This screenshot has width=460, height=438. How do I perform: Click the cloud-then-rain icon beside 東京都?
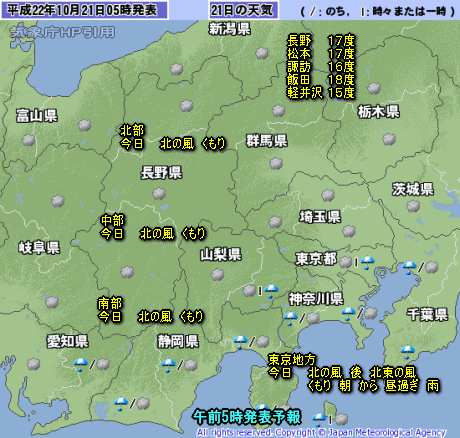(357, 262)
